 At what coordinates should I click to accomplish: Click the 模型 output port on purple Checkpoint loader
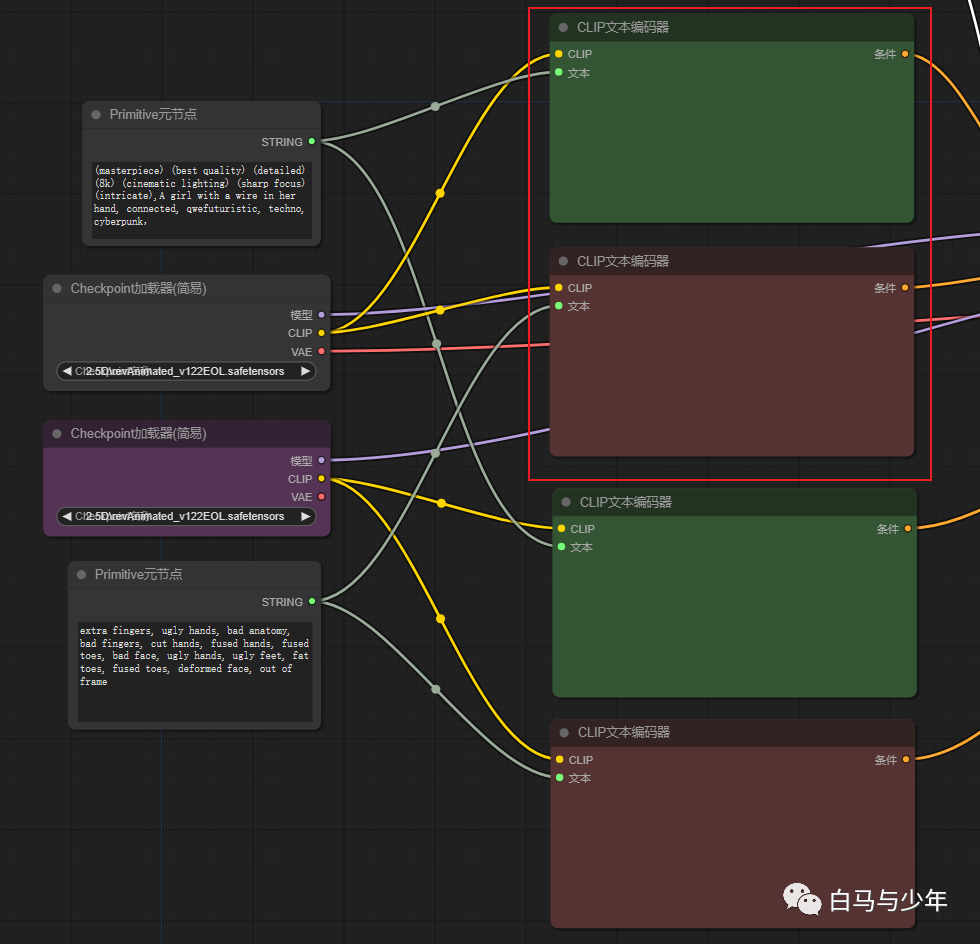(x=321, y=461)
